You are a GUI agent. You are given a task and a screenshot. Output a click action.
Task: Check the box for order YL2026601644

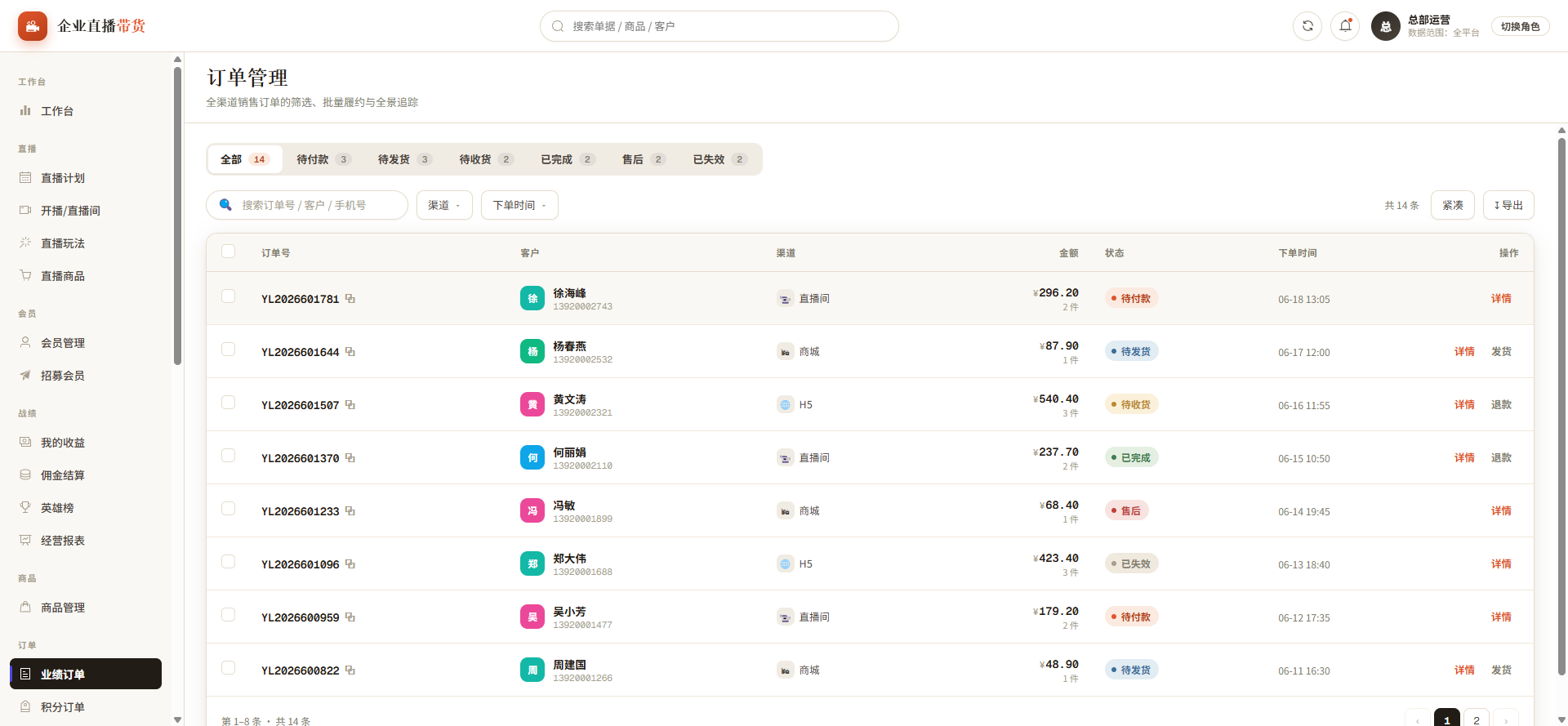click(x=229, y=350)
